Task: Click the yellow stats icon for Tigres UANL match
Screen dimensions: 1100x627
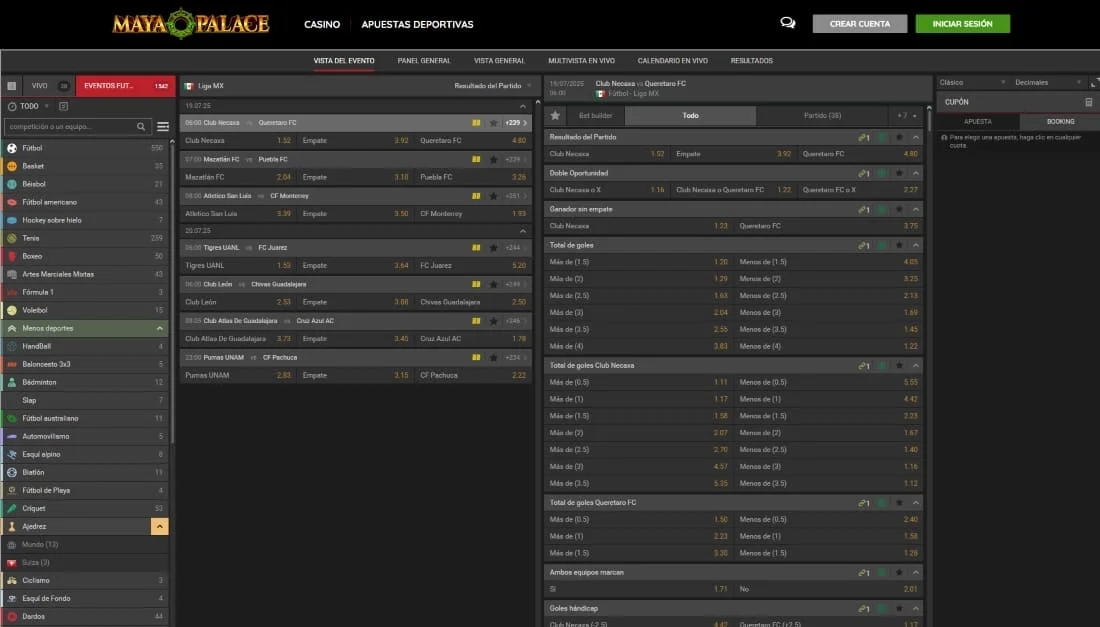Action: 476,247
